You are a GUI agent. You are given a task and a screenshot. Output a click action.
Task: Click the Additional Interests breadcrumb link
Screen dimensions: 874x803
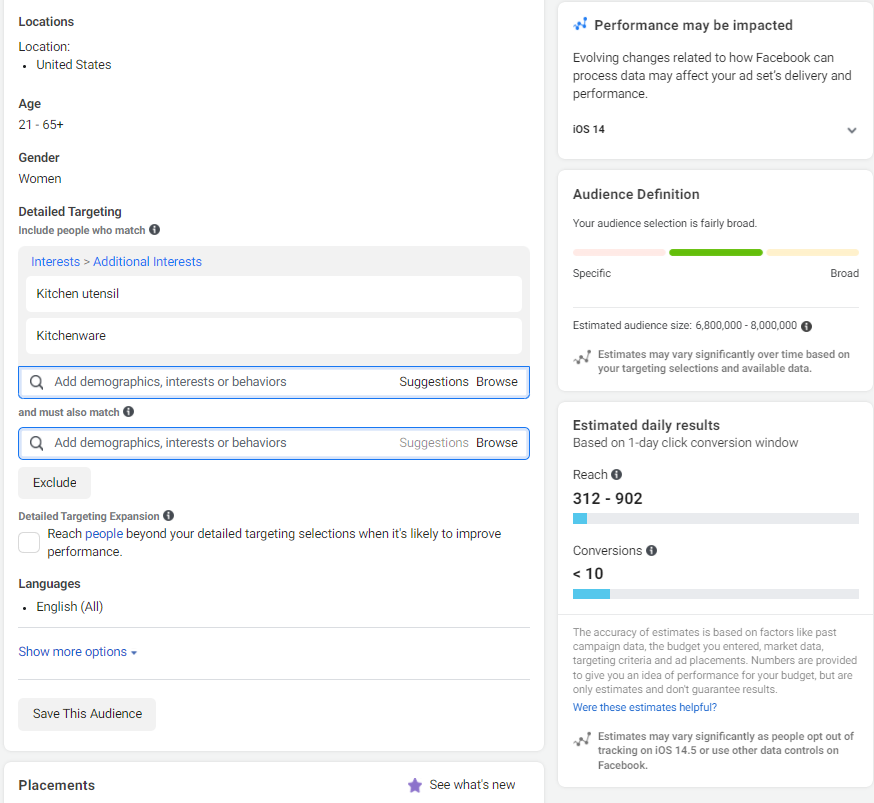147,262
